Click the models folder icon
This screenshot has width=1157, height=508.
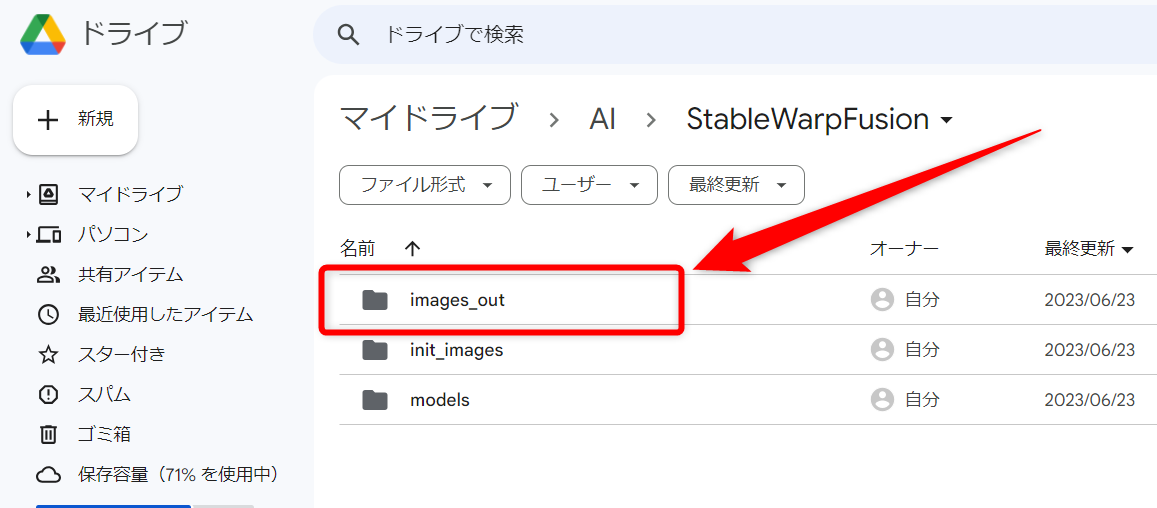tap(375, 399)
